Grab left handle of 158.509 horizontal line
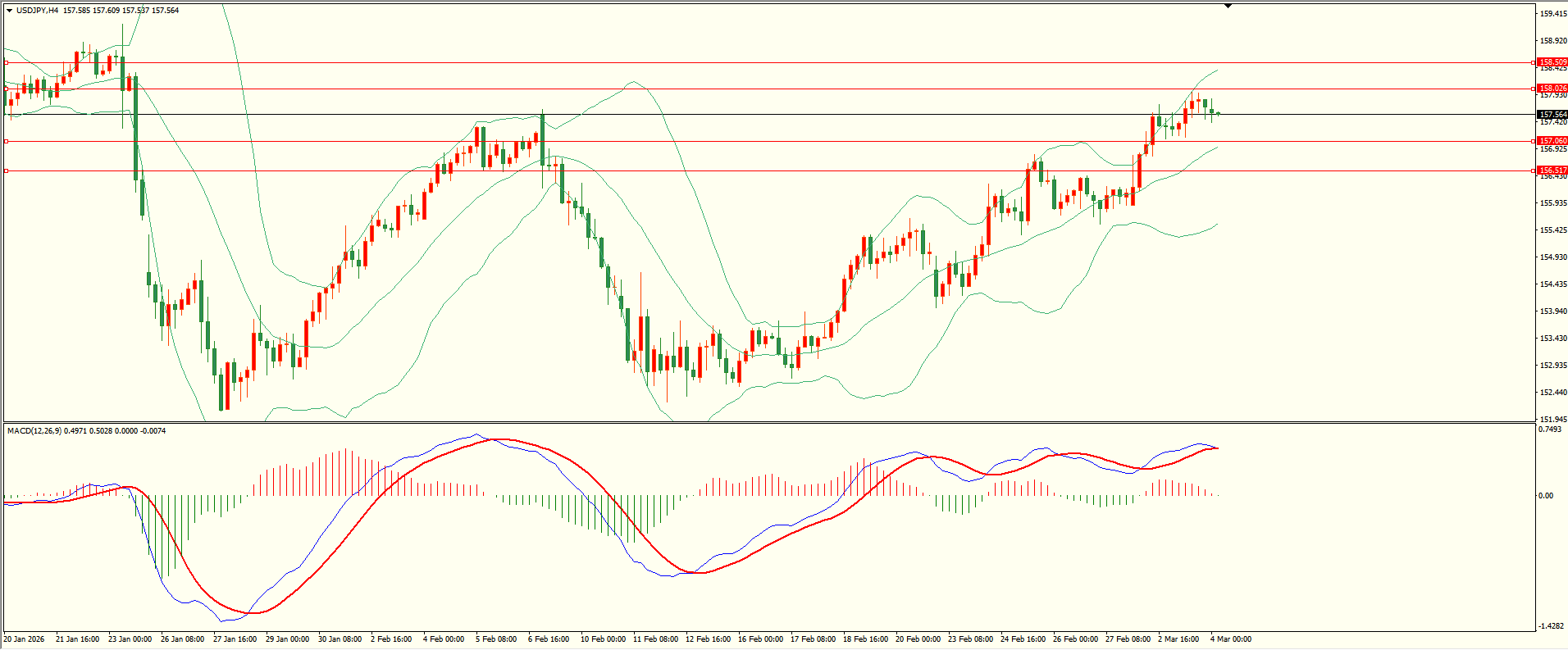Viewport: 1568px width, 650px height. pyautogui.click(x=6, y=62)
